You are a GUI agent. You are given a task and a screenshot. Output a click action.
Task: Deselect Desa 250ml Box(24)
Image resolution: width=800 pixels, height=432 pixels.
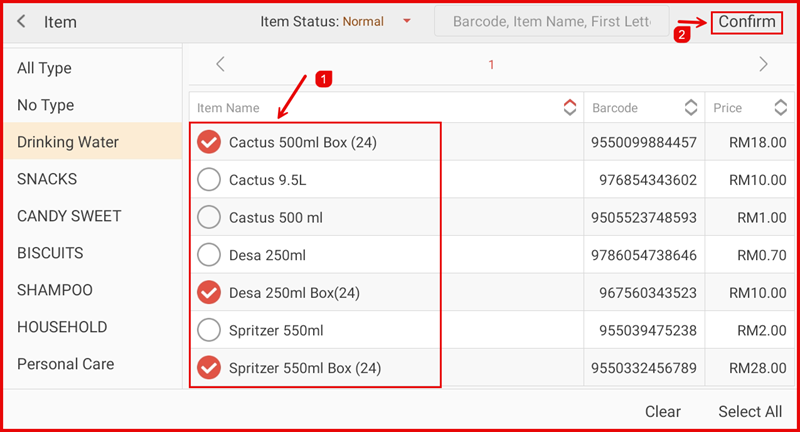pos(209,292)
